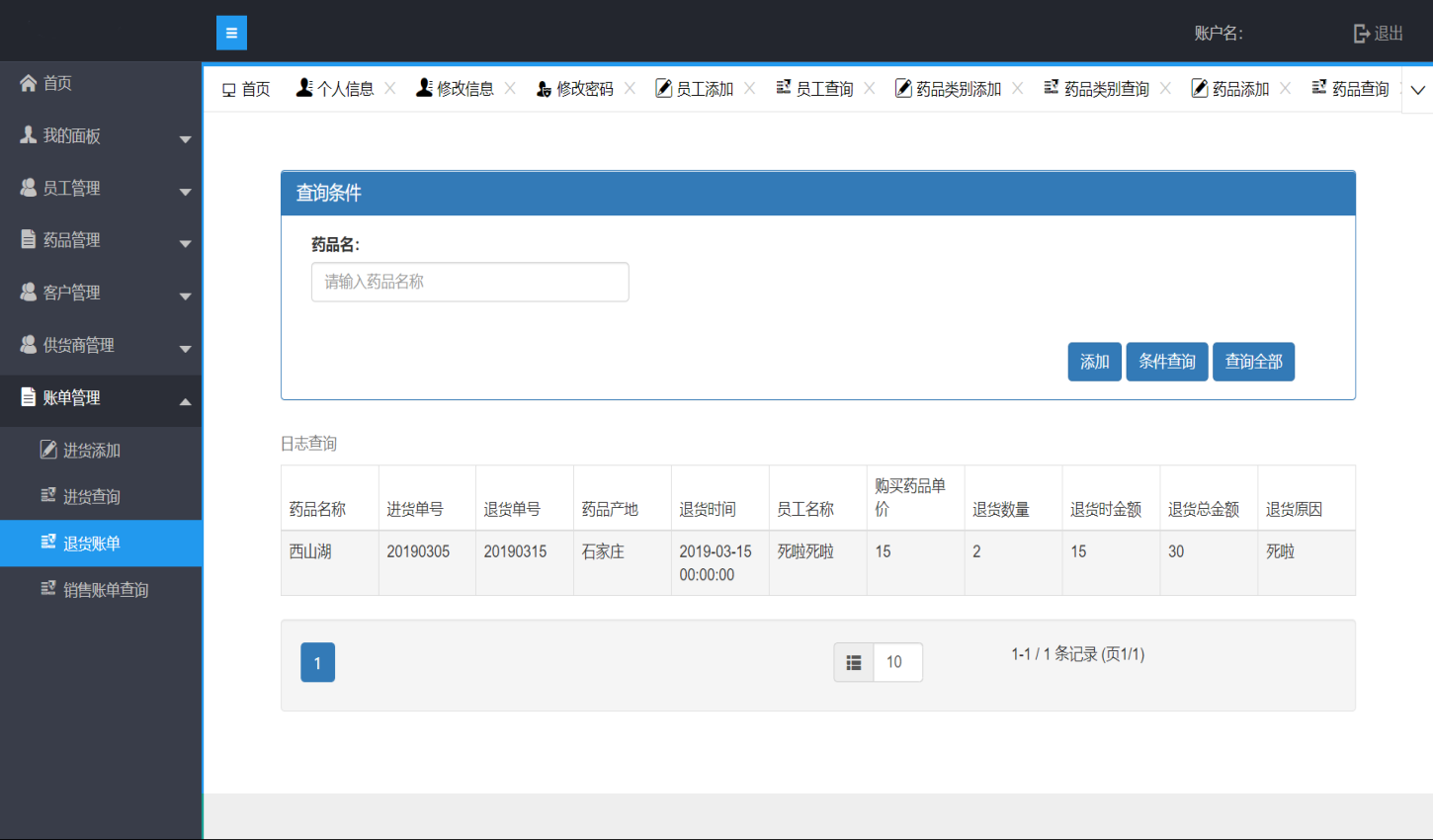1433x840 pixels.
Task: Click the list icon beside 退货账单
Action: click(48, 542)
